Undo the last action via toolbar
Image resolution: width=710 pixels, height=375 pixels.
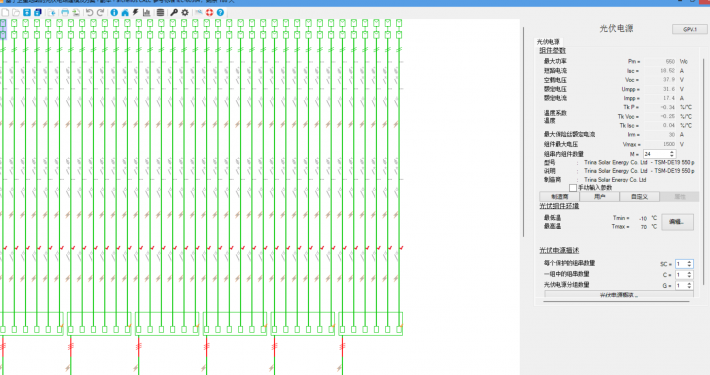(x=90, y=13)
